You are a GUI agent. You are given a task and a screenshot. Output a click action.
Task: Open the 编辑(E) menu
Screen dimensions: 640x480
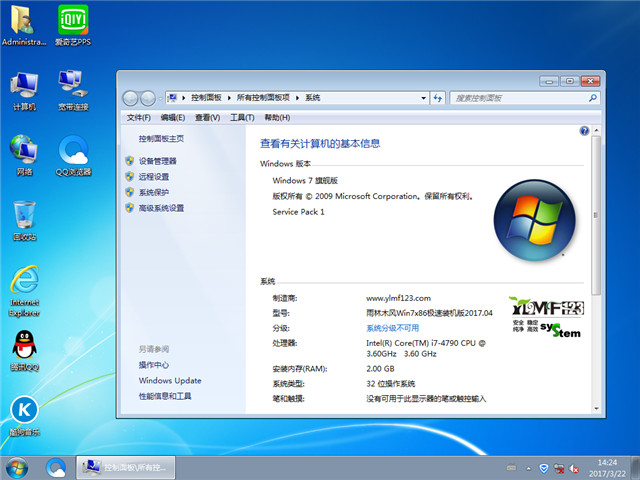[173, 118]
